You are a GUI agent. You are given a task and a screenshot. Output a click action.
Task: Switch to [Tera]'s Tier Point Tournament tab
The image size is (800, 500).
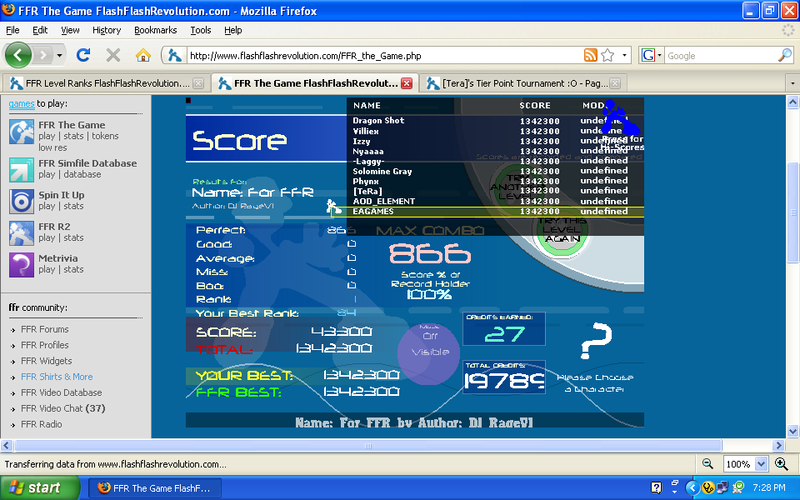[x=520, y=83]
